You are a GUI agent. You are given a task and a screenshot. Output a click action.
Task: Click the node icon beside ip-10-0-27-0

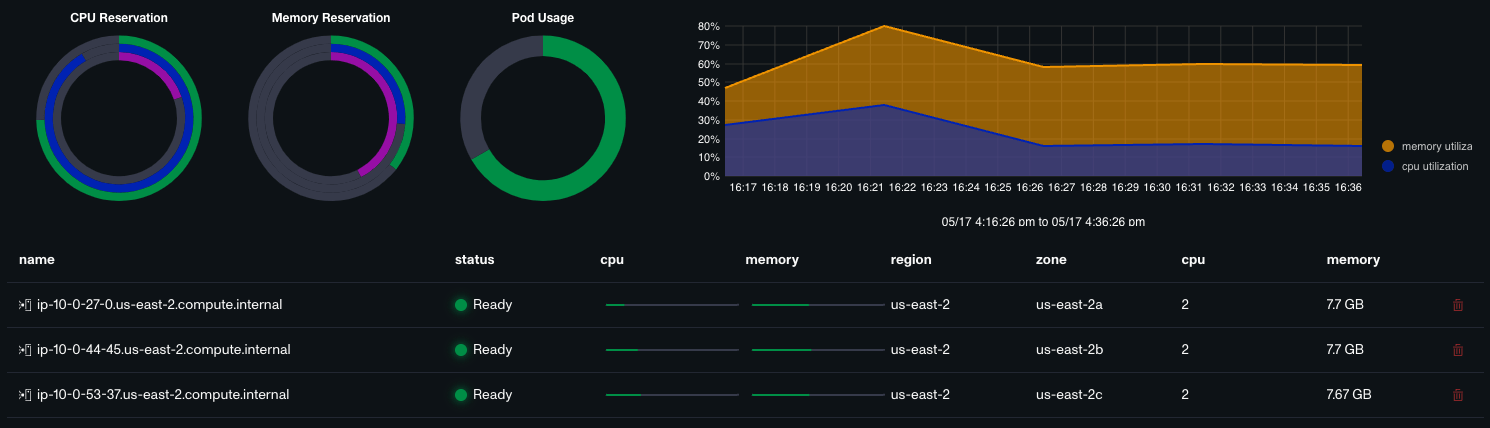click(x=26, y=304)
